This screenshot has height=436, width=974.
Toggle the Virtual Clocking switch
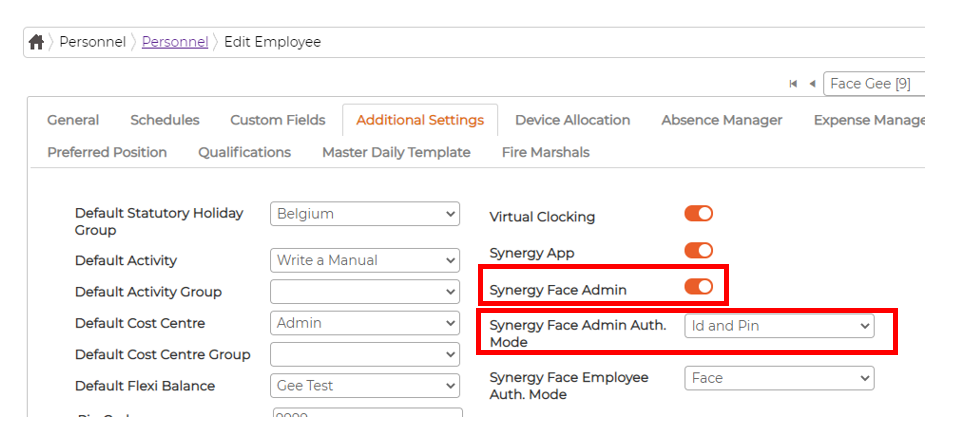click(698, 214)
